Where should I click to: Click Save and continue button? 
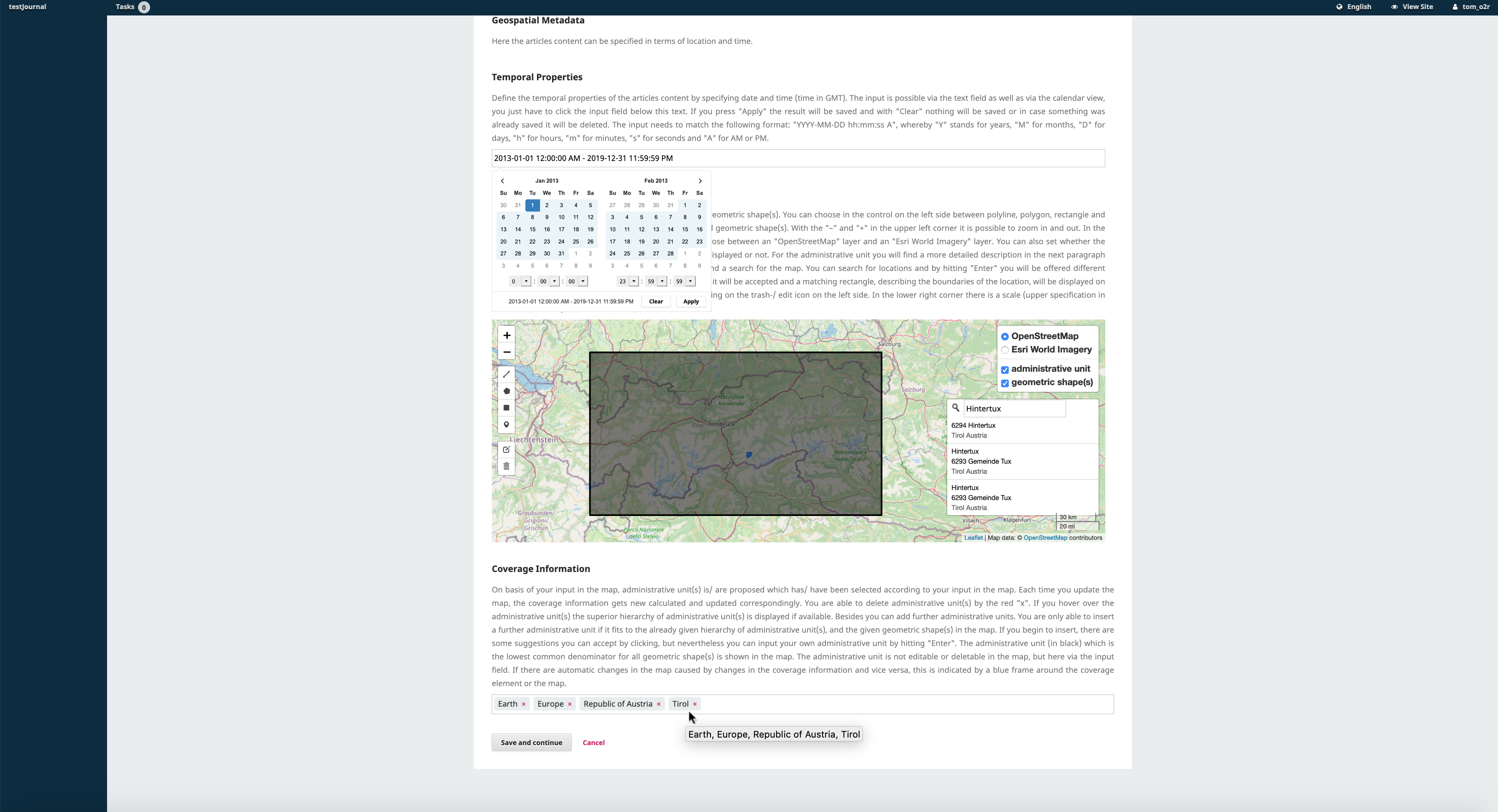click(531, 742)
